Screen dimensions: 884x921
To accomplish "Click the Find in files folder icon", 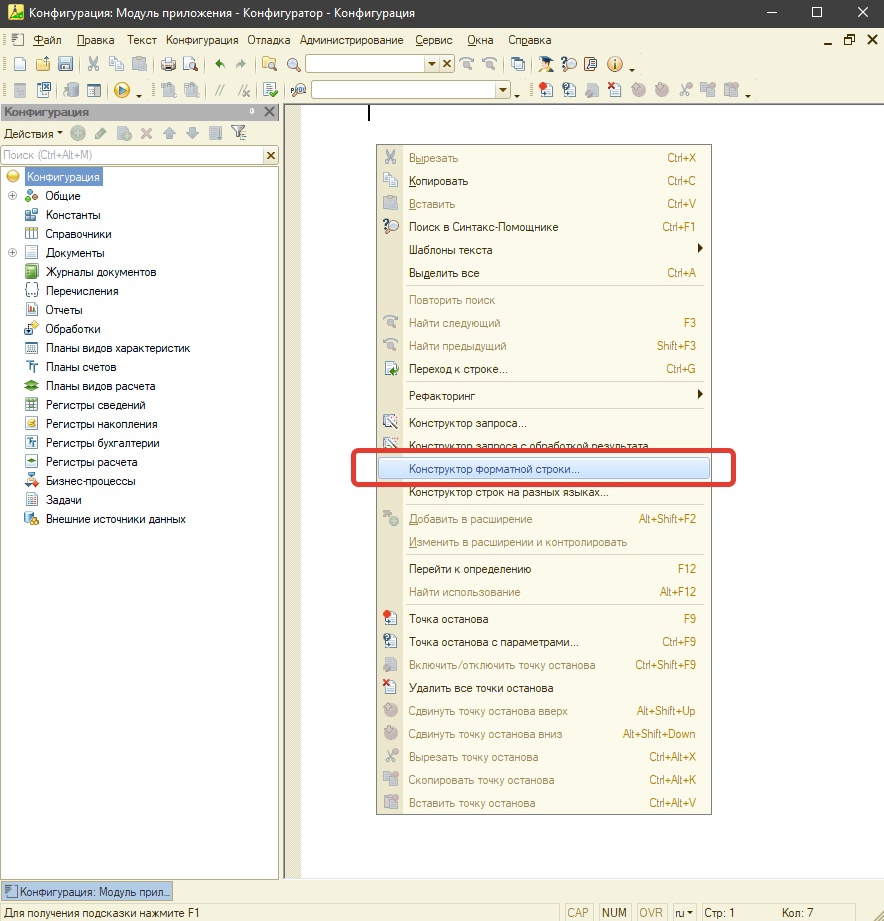I will pyautogui.click(x=270, y=63).
